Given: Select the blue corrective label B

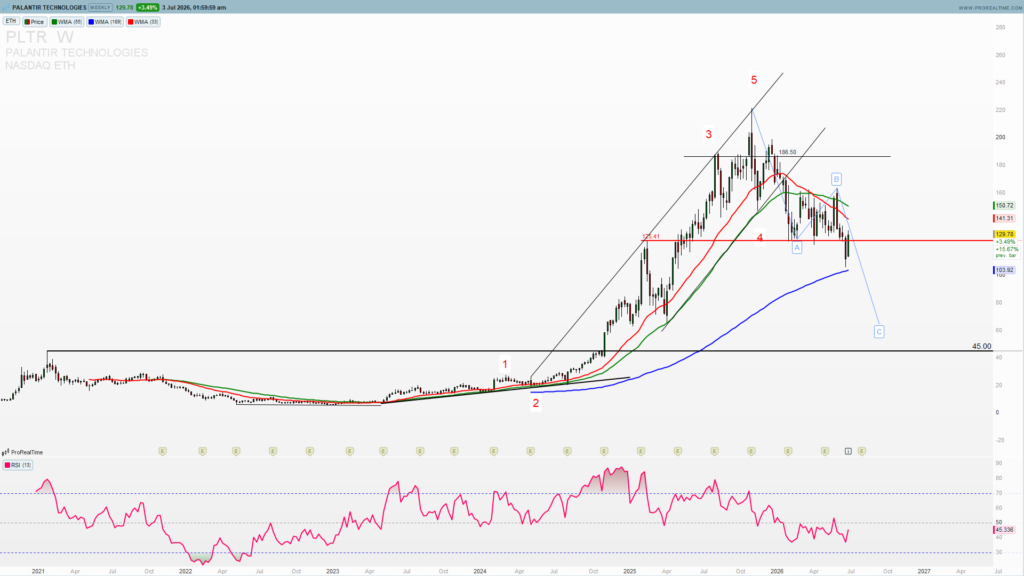Looking at the screenshot, I should point(836,179).
